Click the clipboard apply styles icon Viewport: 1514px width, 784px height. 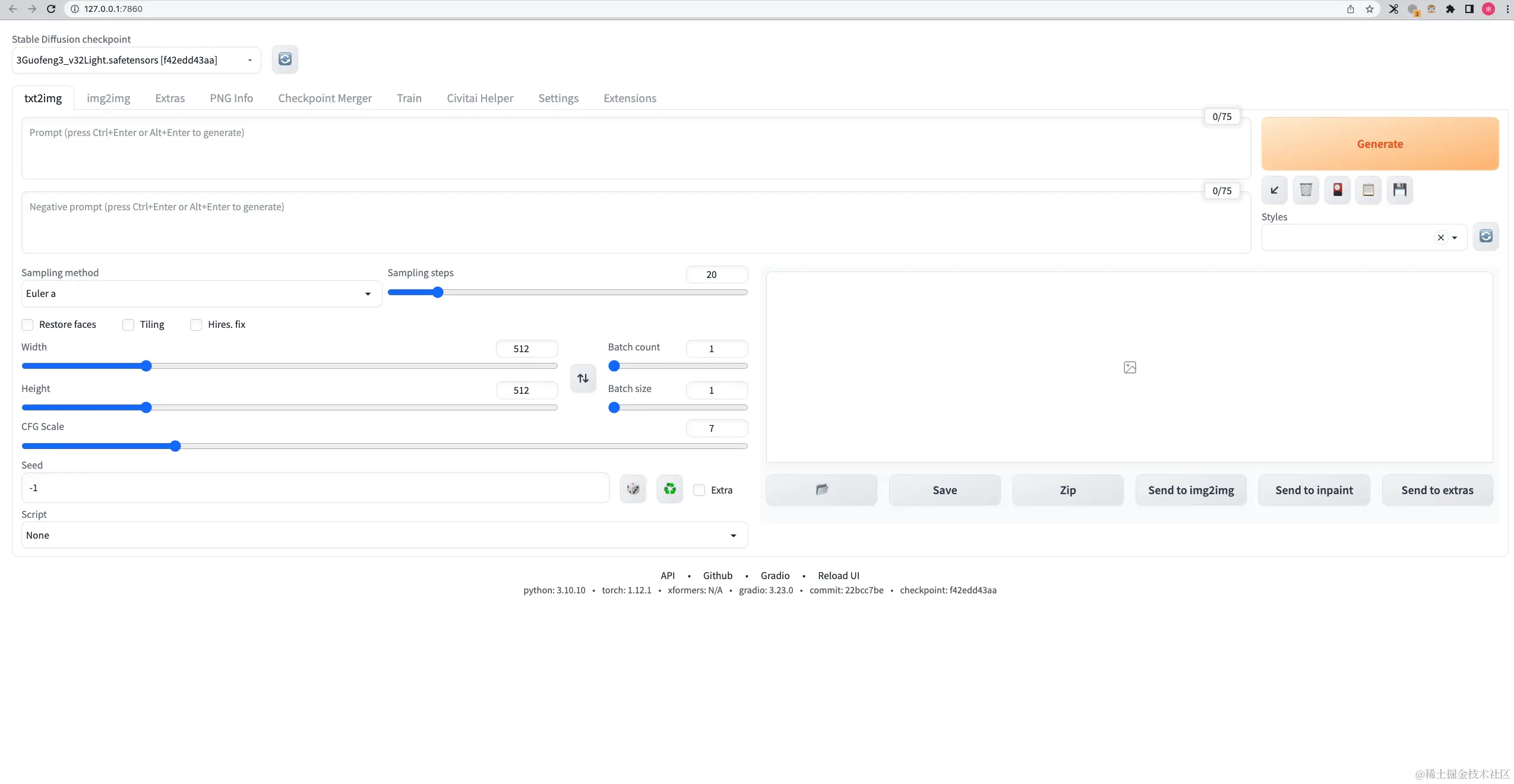[1368, 190]
